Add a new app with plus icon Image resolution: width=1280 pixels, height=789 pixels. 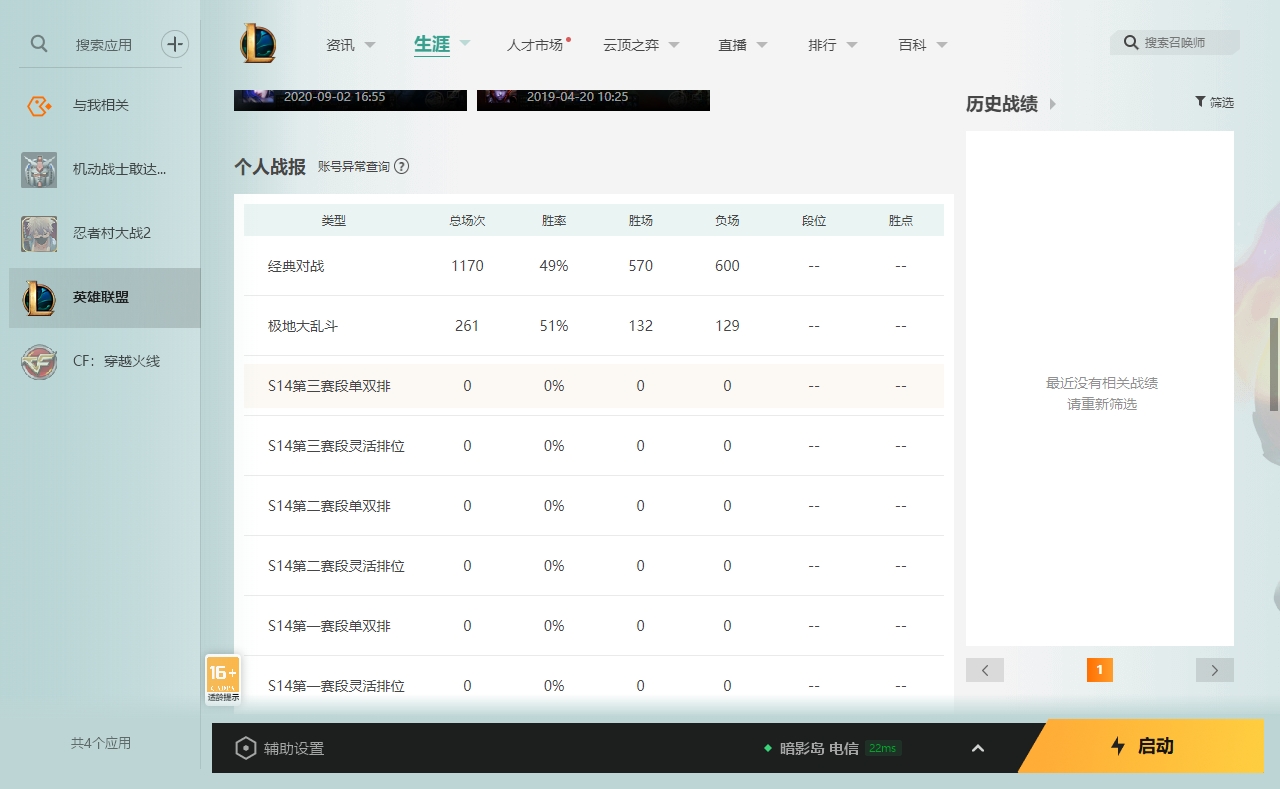[175, 44]
